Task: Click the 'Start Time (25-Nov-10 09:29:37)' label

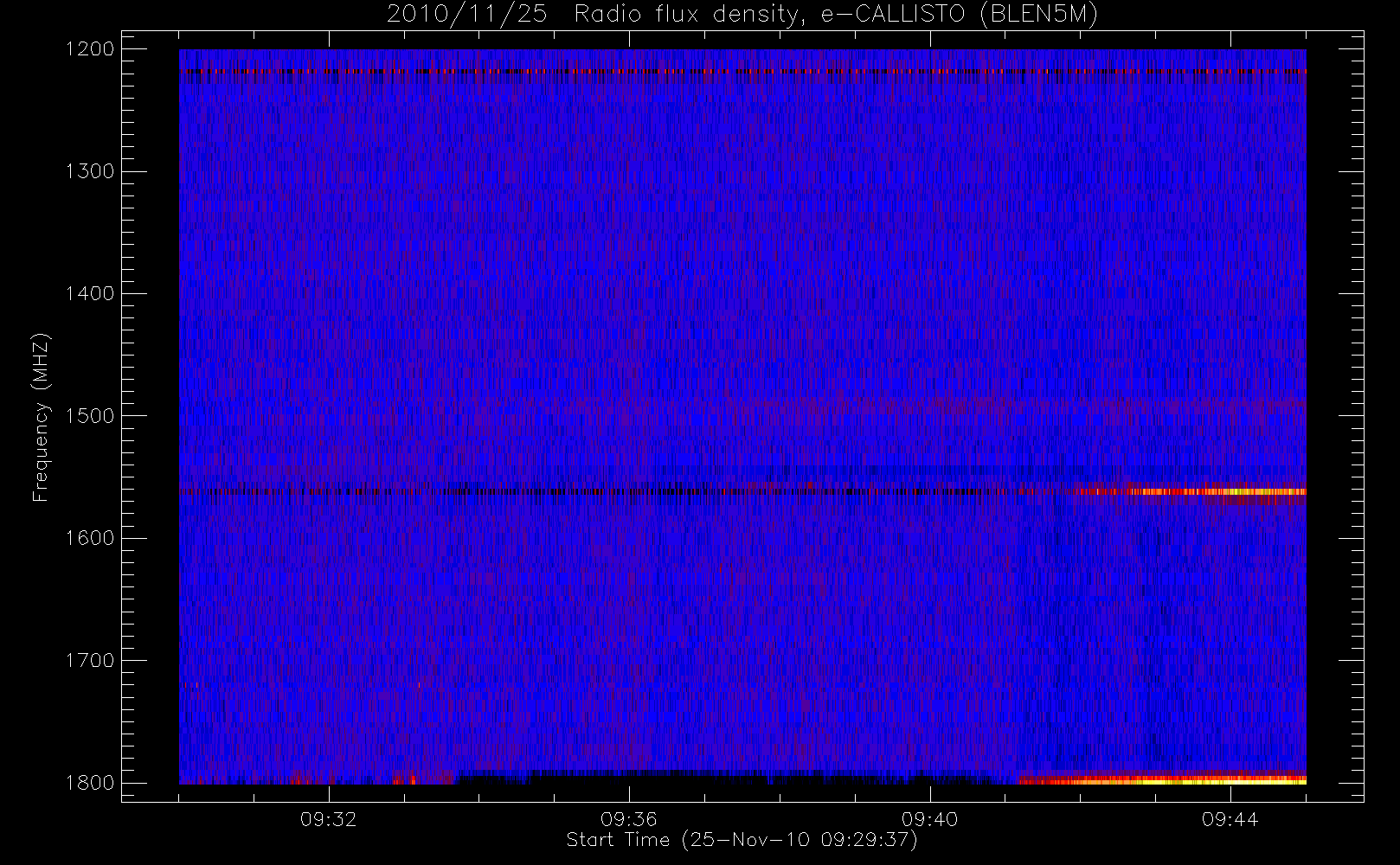Action: pos(742,840)
